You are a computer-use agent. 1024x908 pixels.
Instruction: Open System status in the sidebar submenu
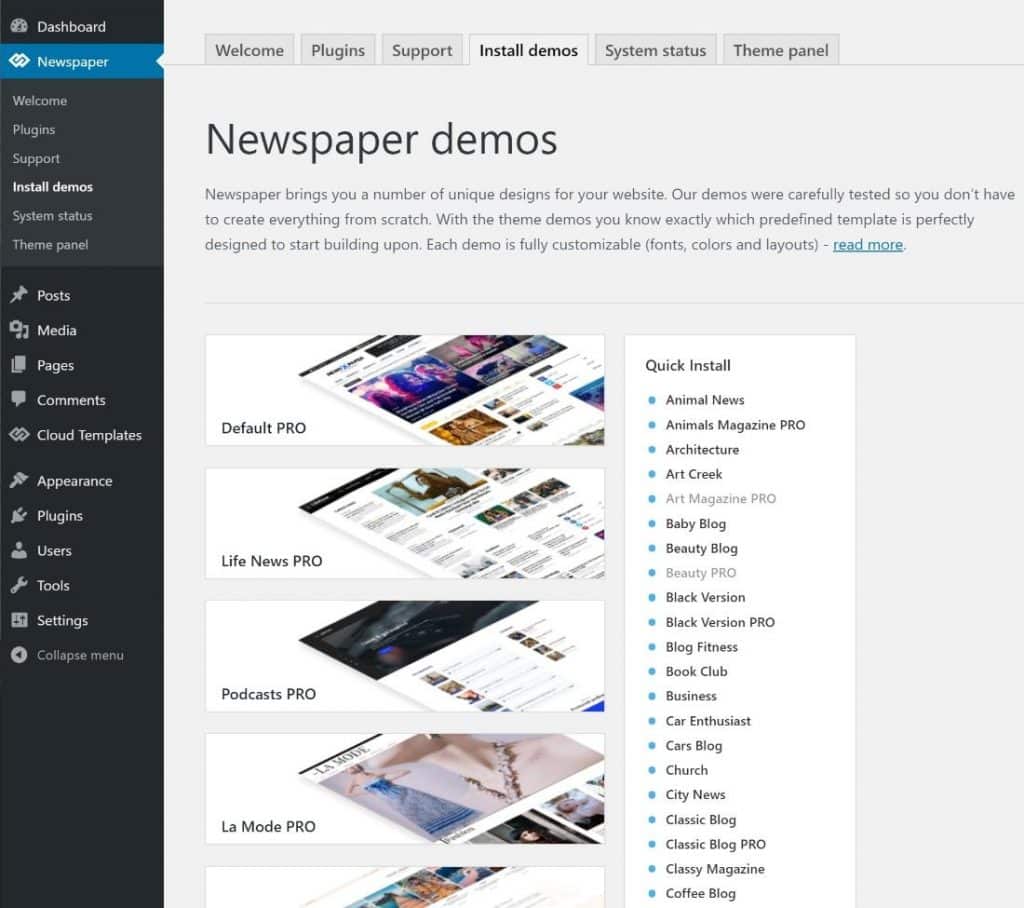(x=52, y=216)
